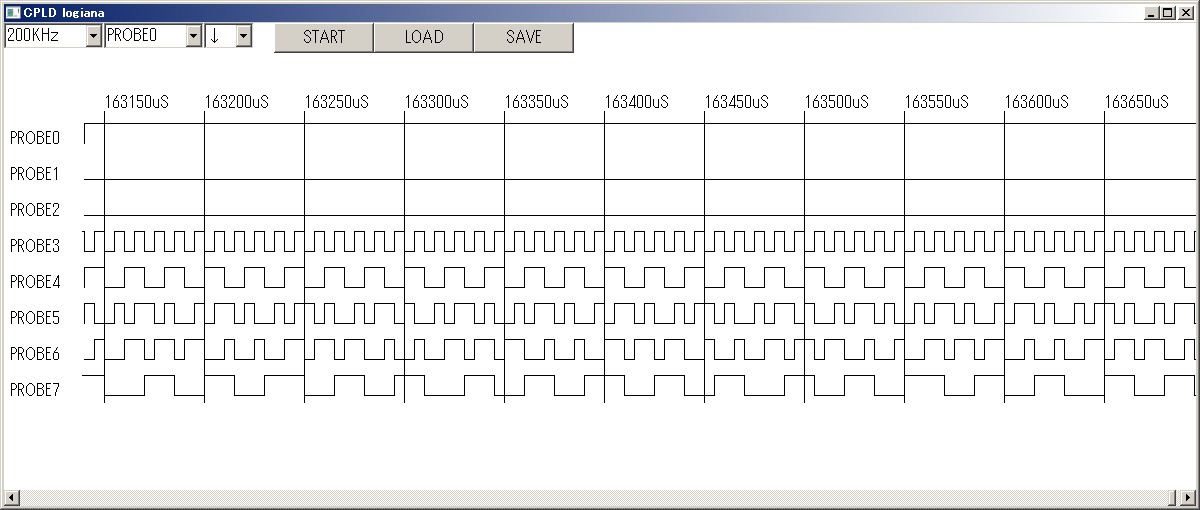
Task: Click the START button
Action: (324, 37)
